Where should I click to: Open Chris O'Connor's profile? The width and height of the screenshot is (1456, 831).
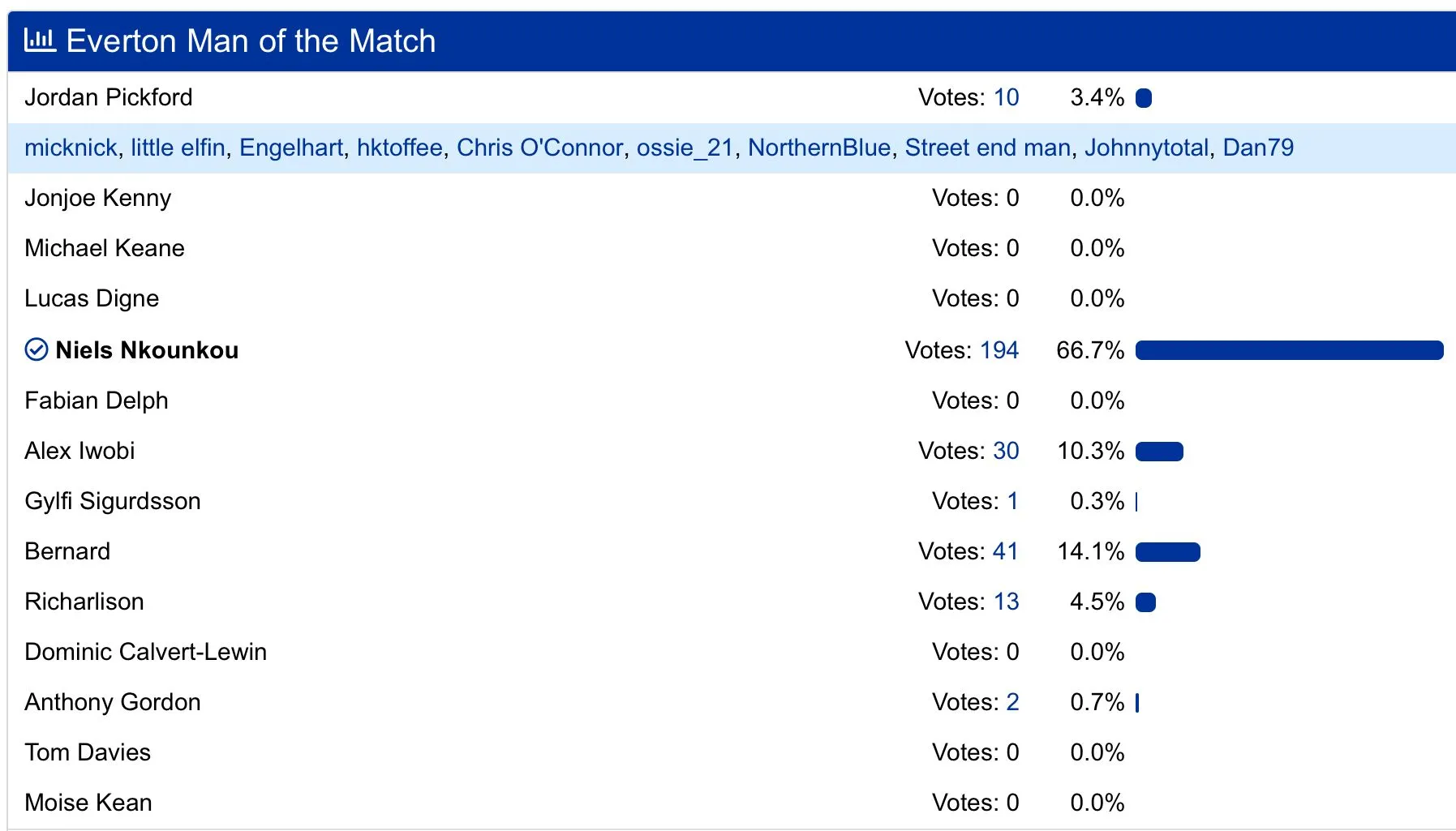coord(539,148)
